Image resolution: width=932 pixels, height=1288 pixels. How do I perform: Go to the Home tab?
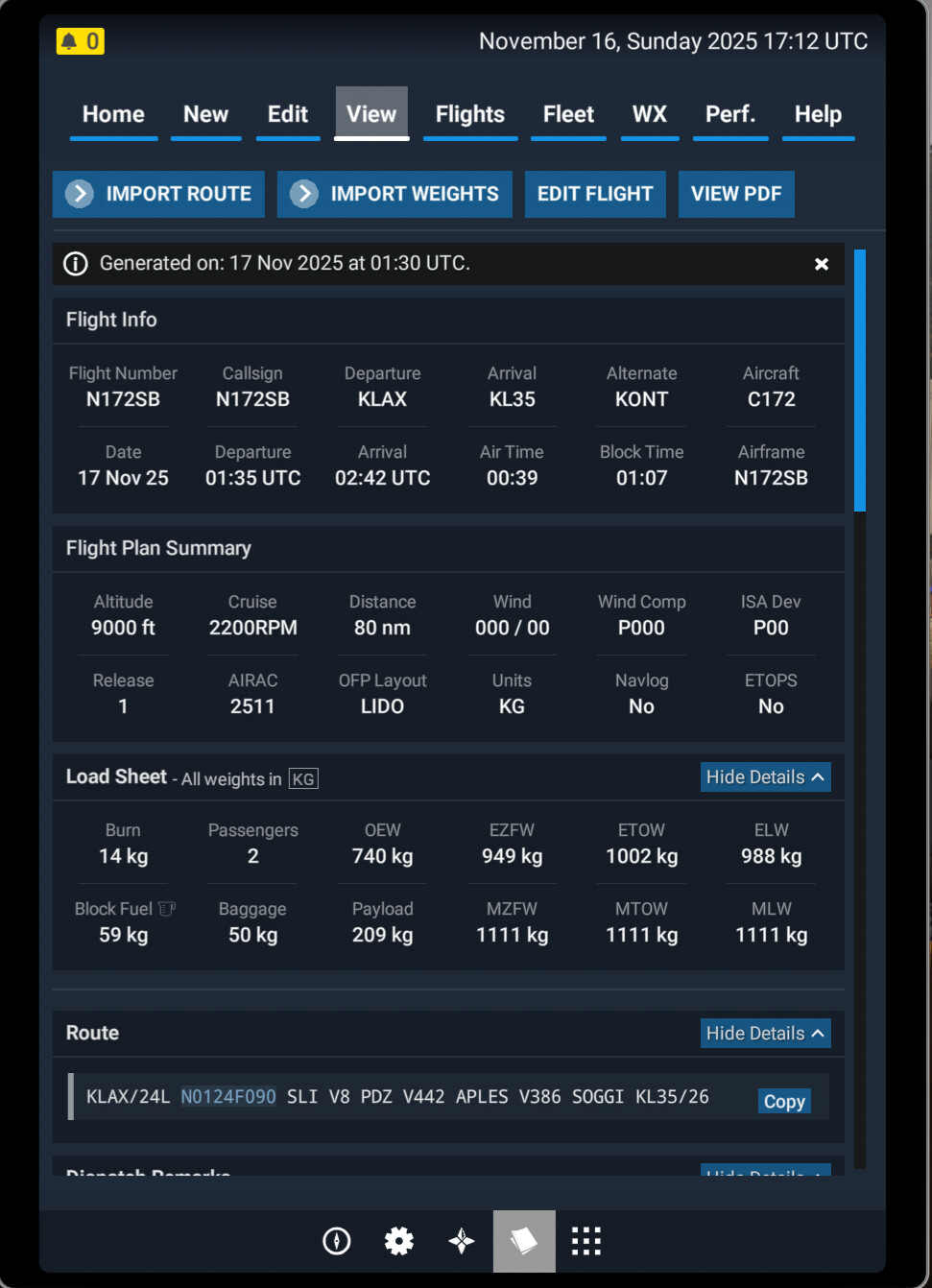(x=113, y=114)
